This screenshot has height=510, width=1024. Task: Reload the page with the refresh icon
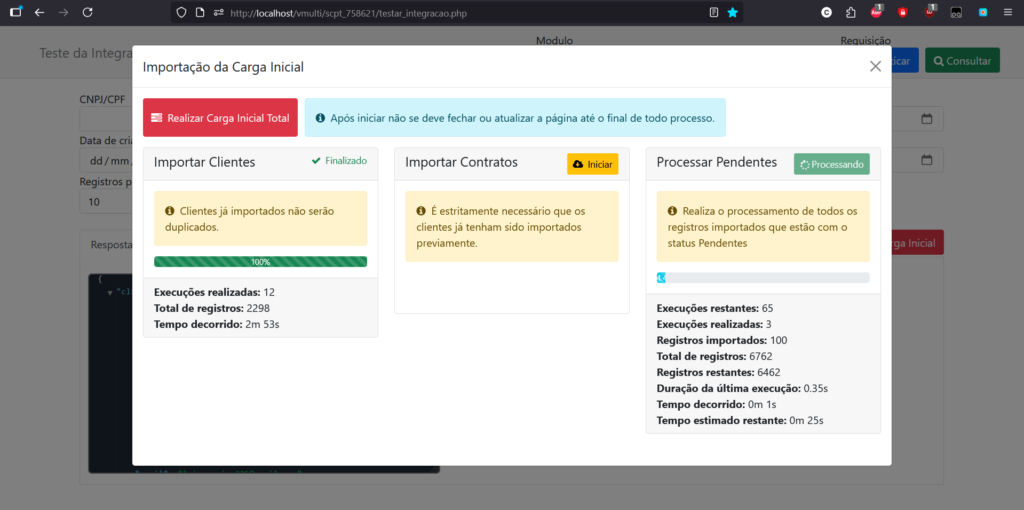[x=88, y=13]
